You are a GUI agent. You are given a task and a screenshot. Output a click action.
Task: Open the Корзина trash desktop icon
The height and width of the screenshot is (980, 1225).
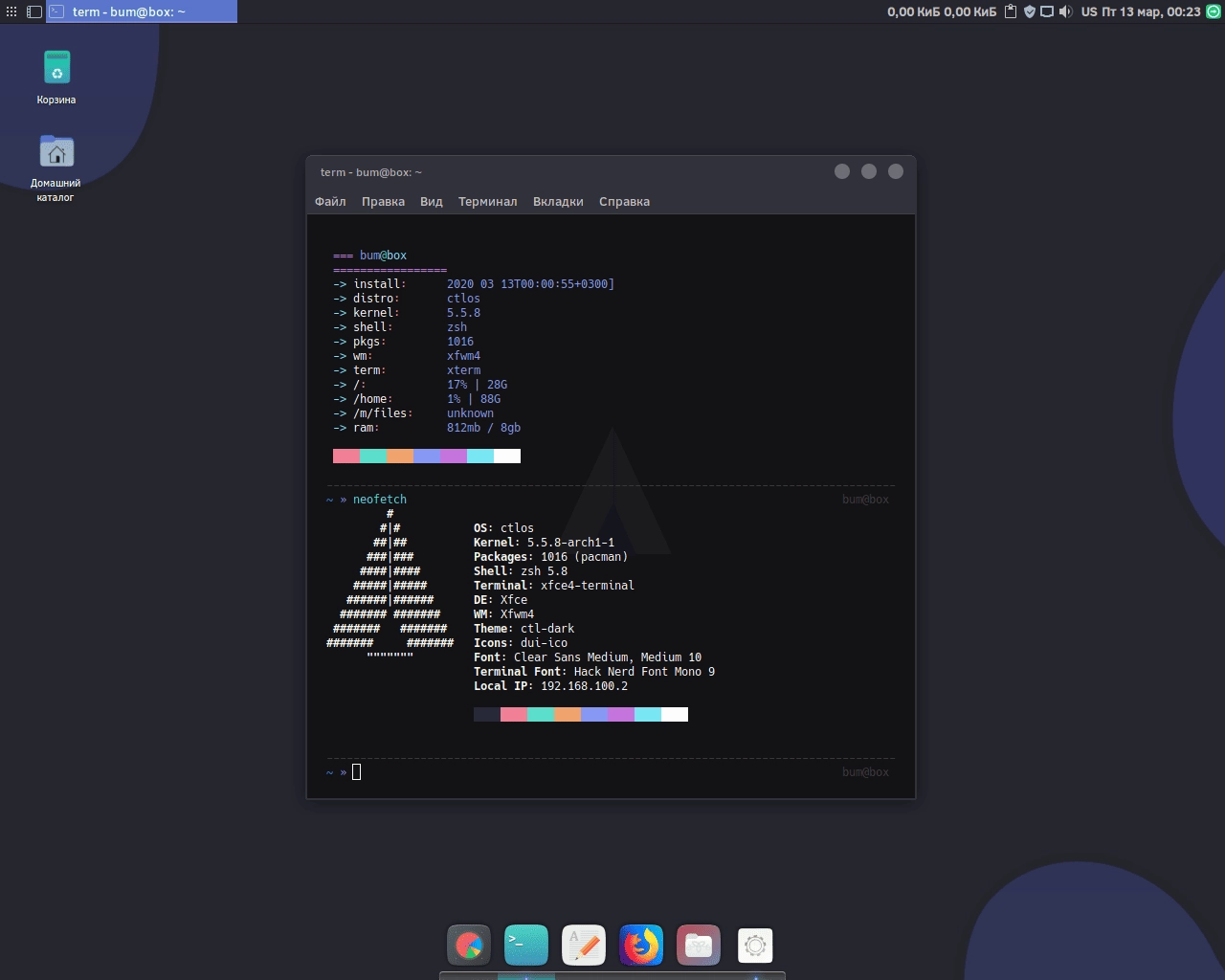pos(56,77)
